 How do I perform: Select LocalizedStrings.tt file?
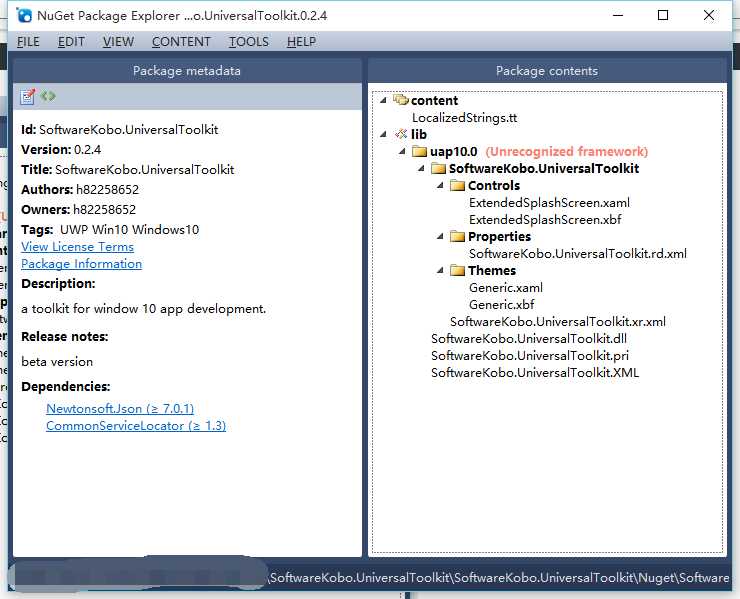464,118
